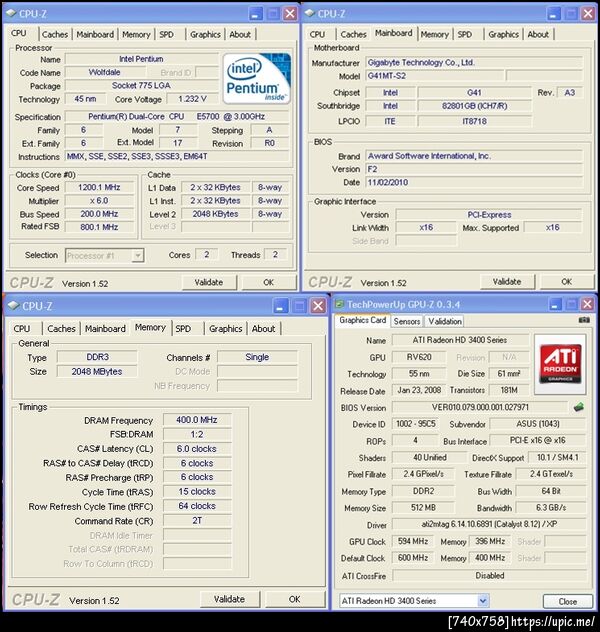Click the CPU-Z title icon in the Memory window
This screenshot has height=632, width=600.
point(13,306)
